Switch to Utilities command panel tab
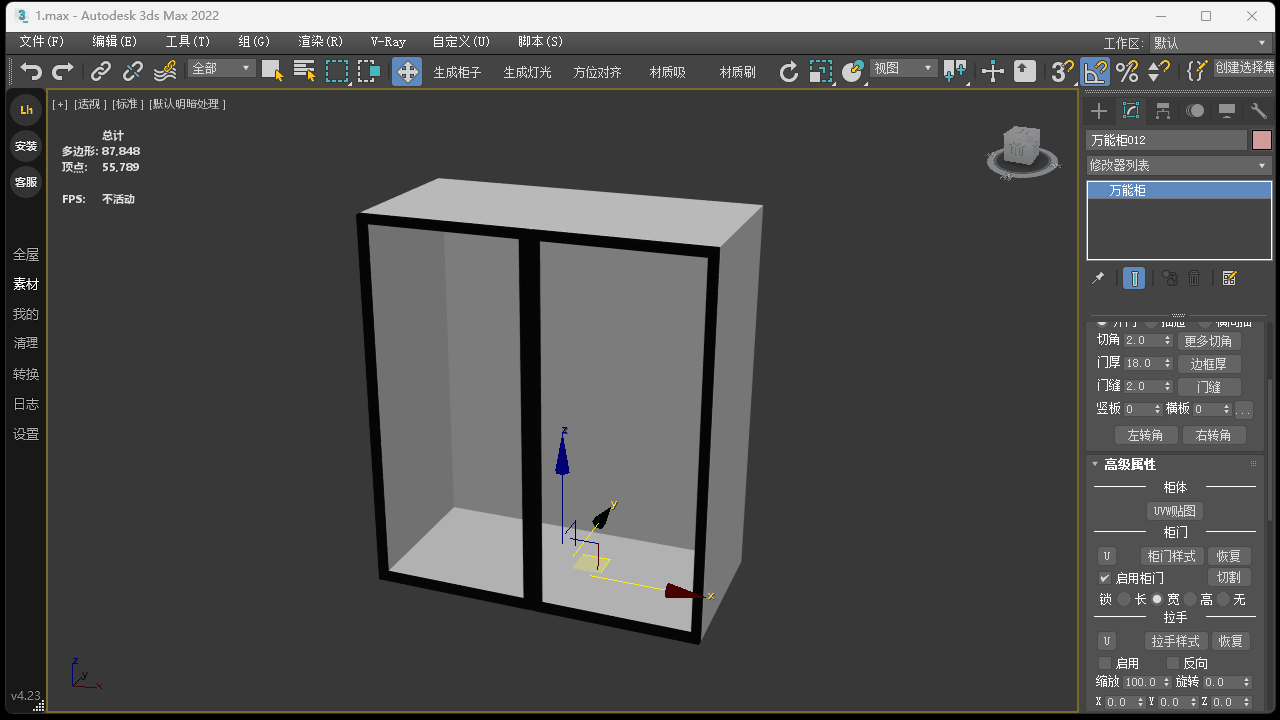1280x720 pixels. pyautogui.click(x=1259, y=111)
